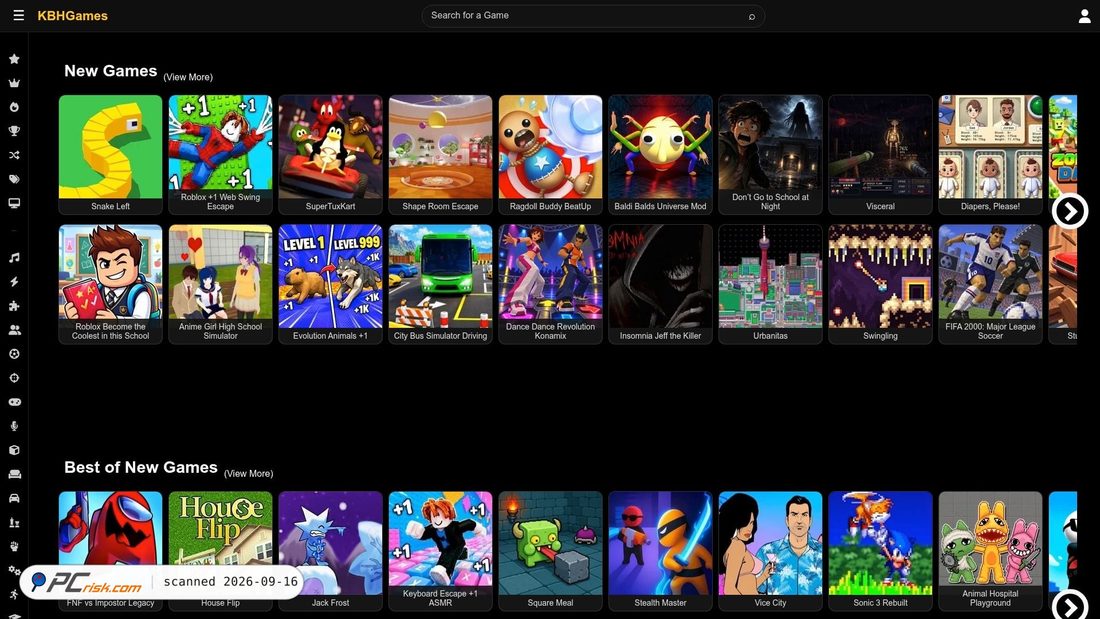This screenshot has width=1100, height=619.
Task: Open the Shape Room Escape game
Action: pyautogui.click(x=441, y=154)
